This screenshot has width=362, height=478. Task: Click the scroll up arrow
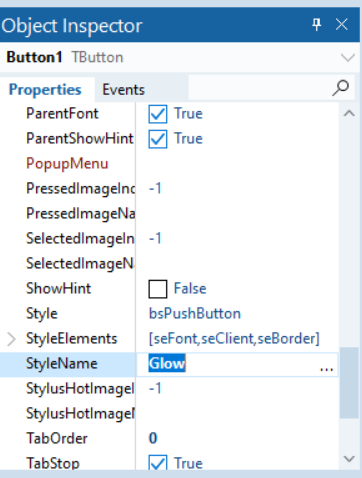[349, 114]
